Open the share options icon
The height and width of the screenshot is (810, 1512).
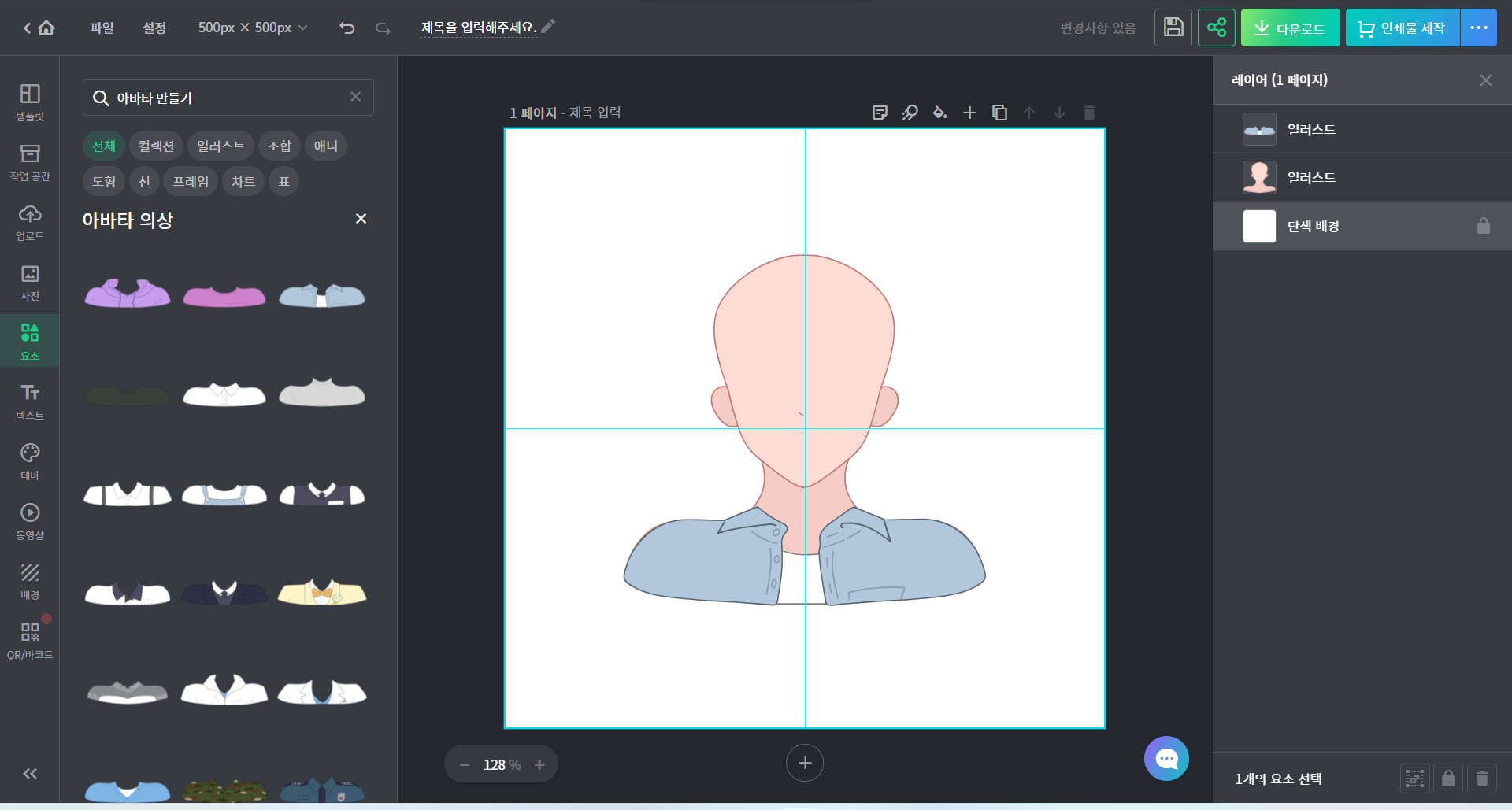(x=1217, y=28)
